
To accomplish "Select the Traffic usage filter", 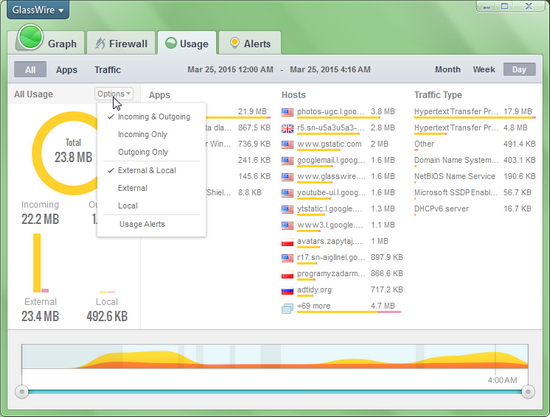I will pyautogui.click(x=107, y=69).
